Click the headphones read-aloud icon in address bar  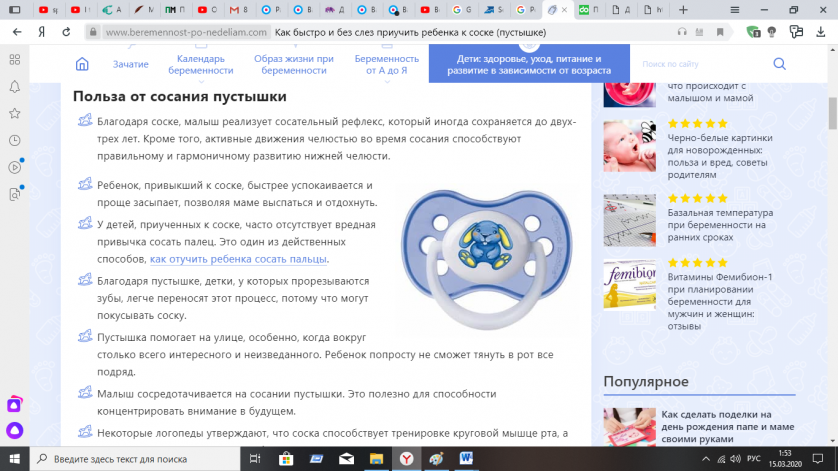pos(682,32)
